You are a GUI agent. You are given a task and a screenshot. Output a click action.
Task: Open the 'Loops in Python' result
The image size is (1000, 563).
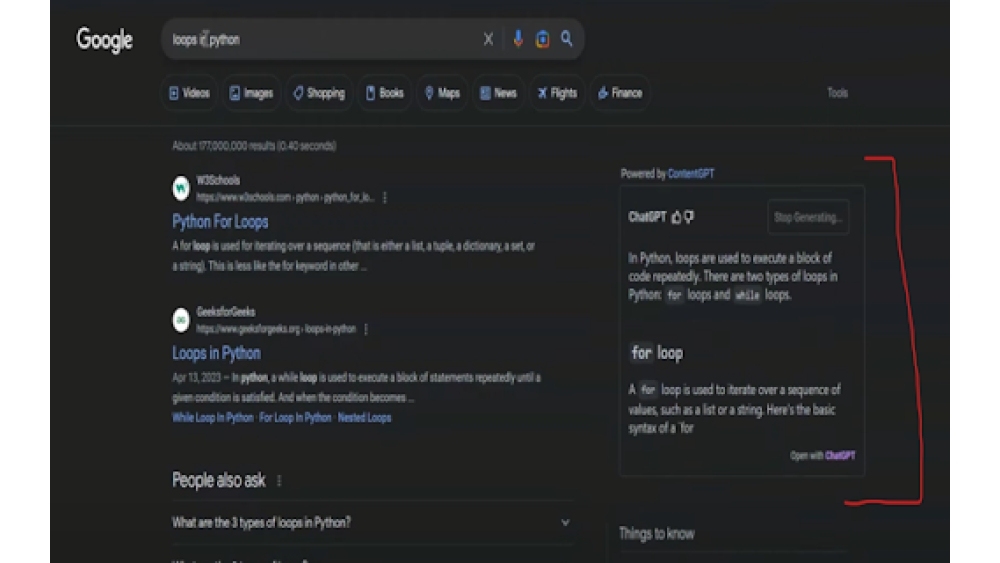pyautogui.click(x=216, y=353)
